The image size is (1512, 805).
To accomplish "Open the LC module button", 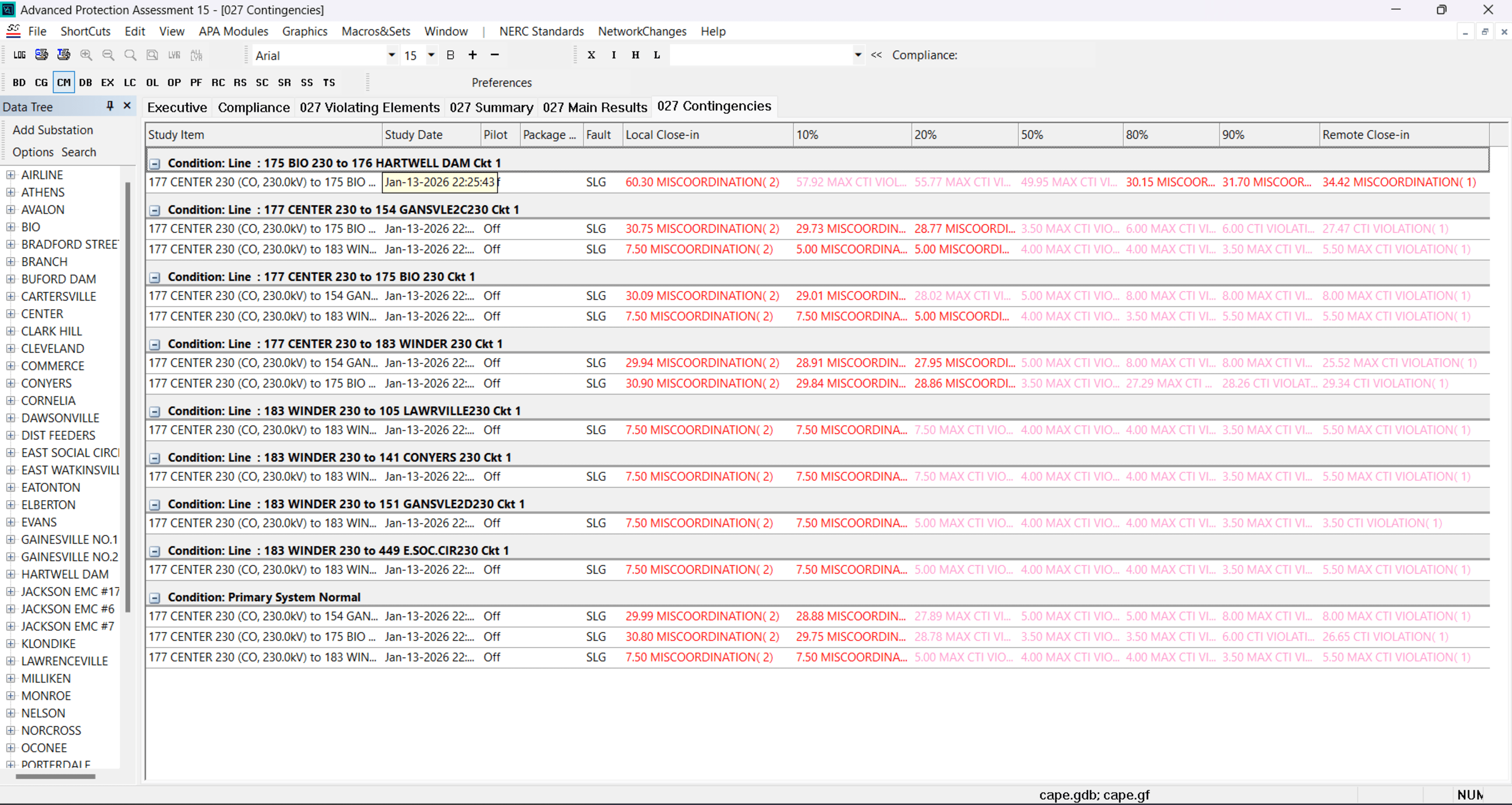I will (x=130, y=83).
